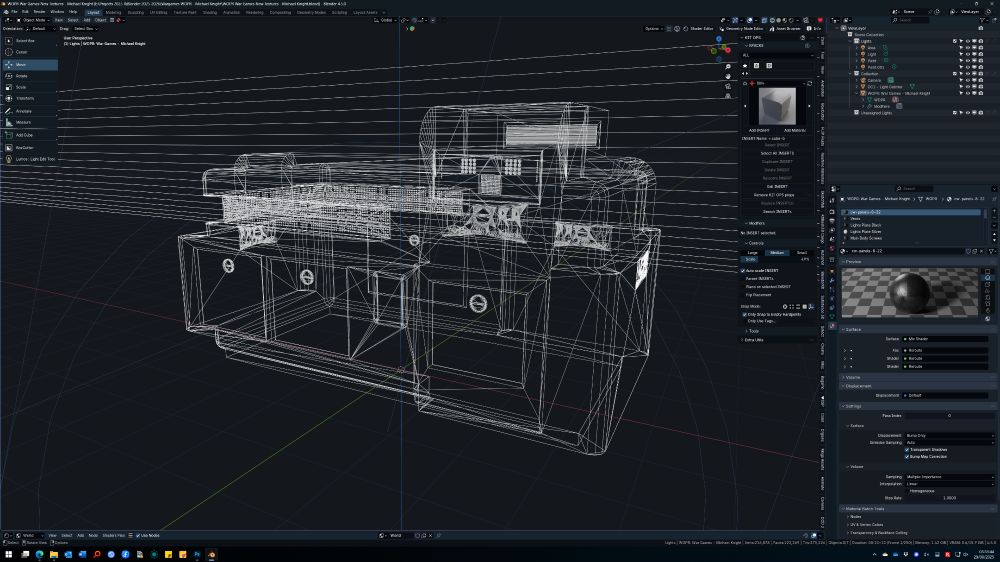Activate the Scale tool

(x=21, y=87)
